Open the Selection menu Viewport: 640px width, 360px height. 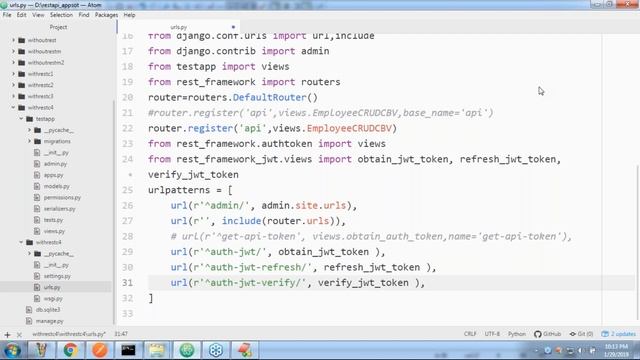pyautogui.click(x=61, y=15)
